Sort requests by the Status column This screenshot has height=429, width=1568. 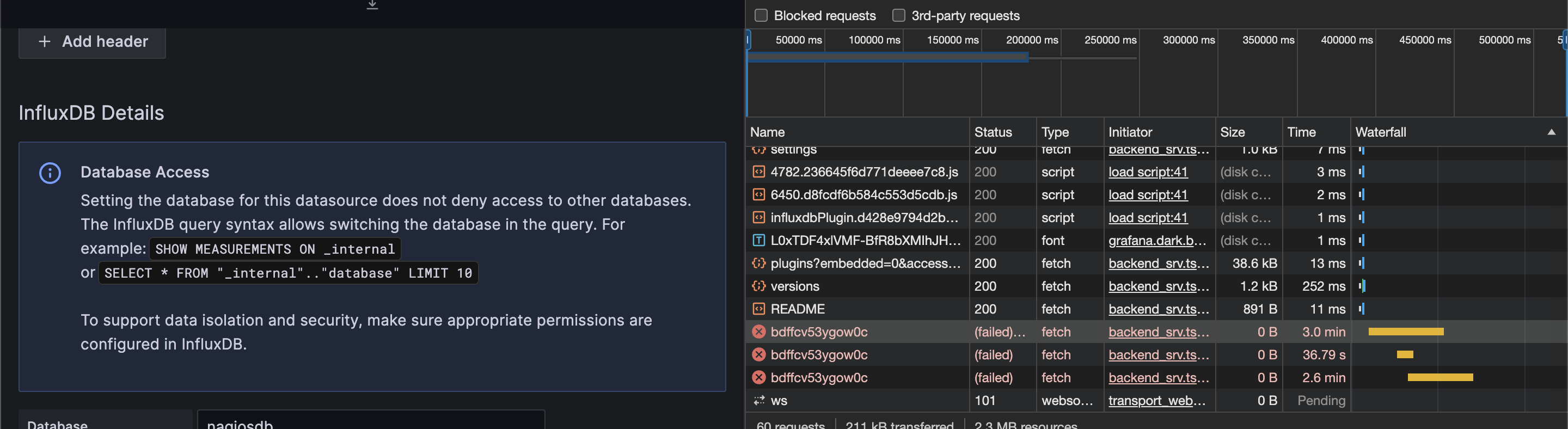[x=993, y=132]
